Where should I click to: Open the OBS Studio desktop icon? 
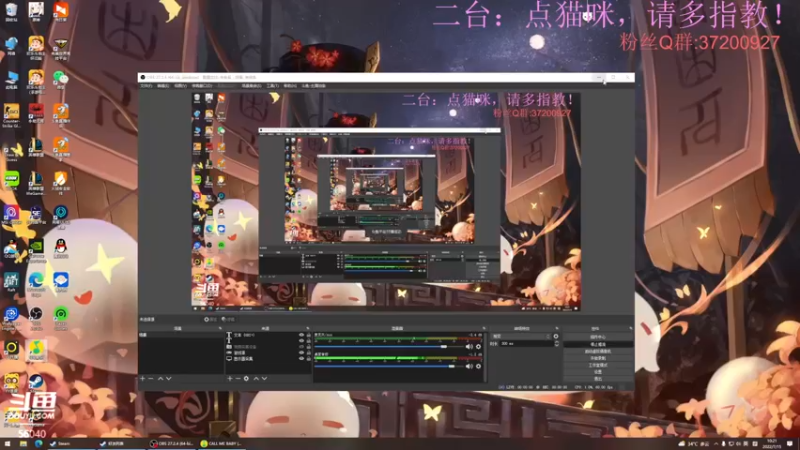tap(36, 315)
